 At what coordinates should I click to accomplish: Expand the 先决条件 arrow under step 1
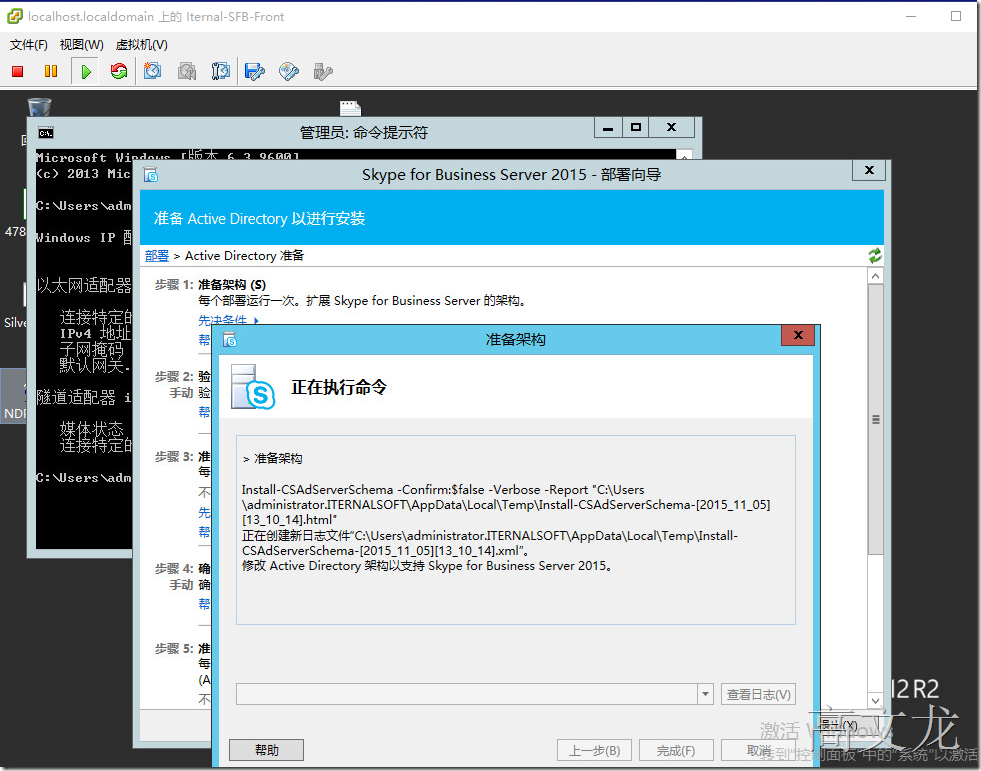pos(256,320)
